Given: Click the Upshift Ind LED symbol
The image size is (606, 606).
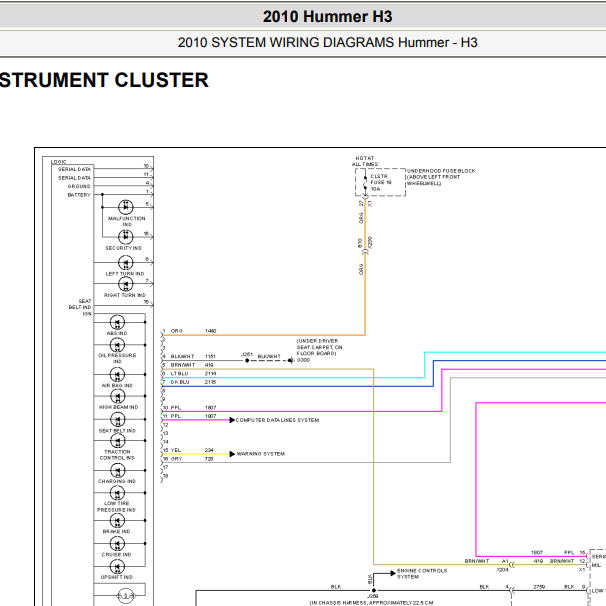Looking at the screenshot, I should pyautogui.click(x=117, y=567).
